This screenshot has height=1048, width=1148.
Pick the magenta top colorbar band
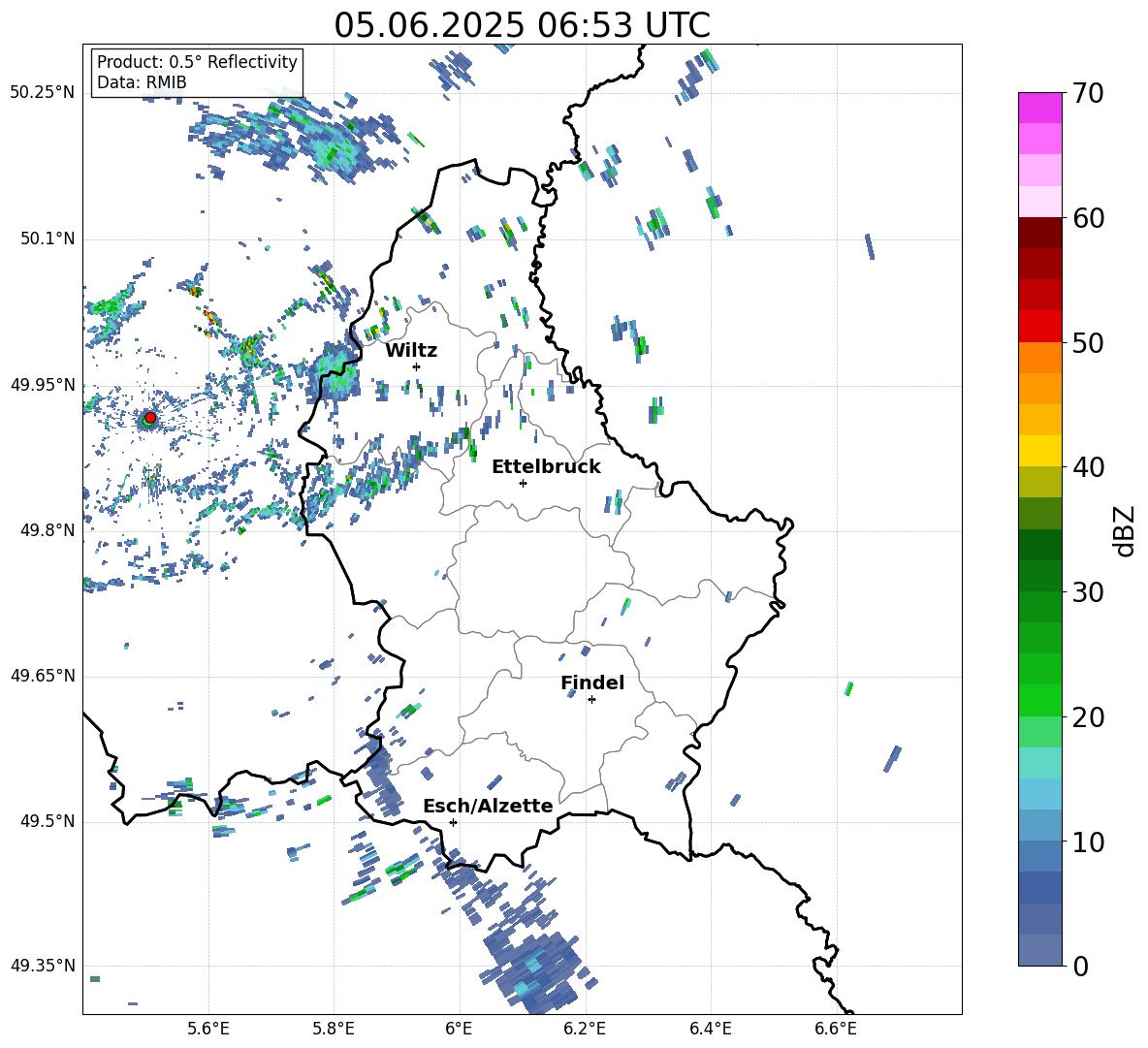coord(1039,109)
